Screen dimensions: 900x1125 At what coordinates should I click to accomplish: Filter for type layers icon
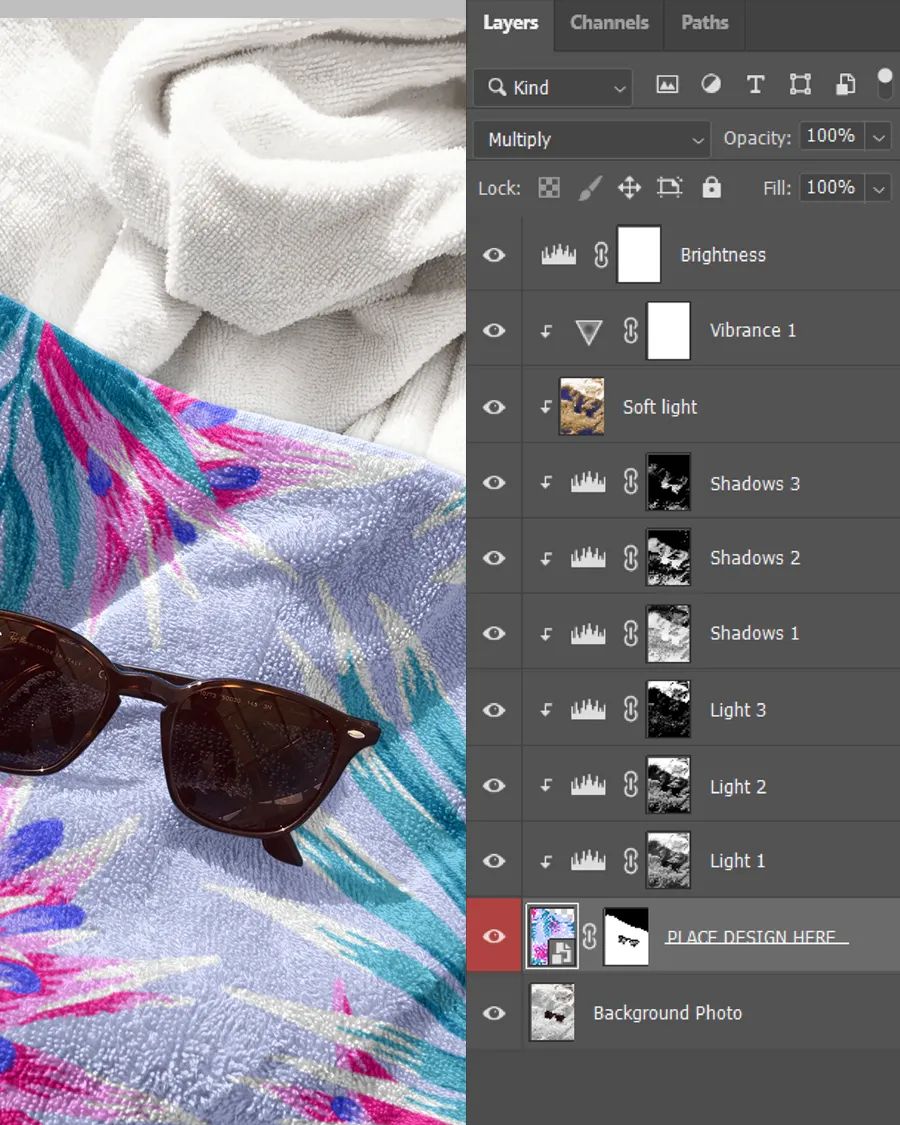point(755,85)
